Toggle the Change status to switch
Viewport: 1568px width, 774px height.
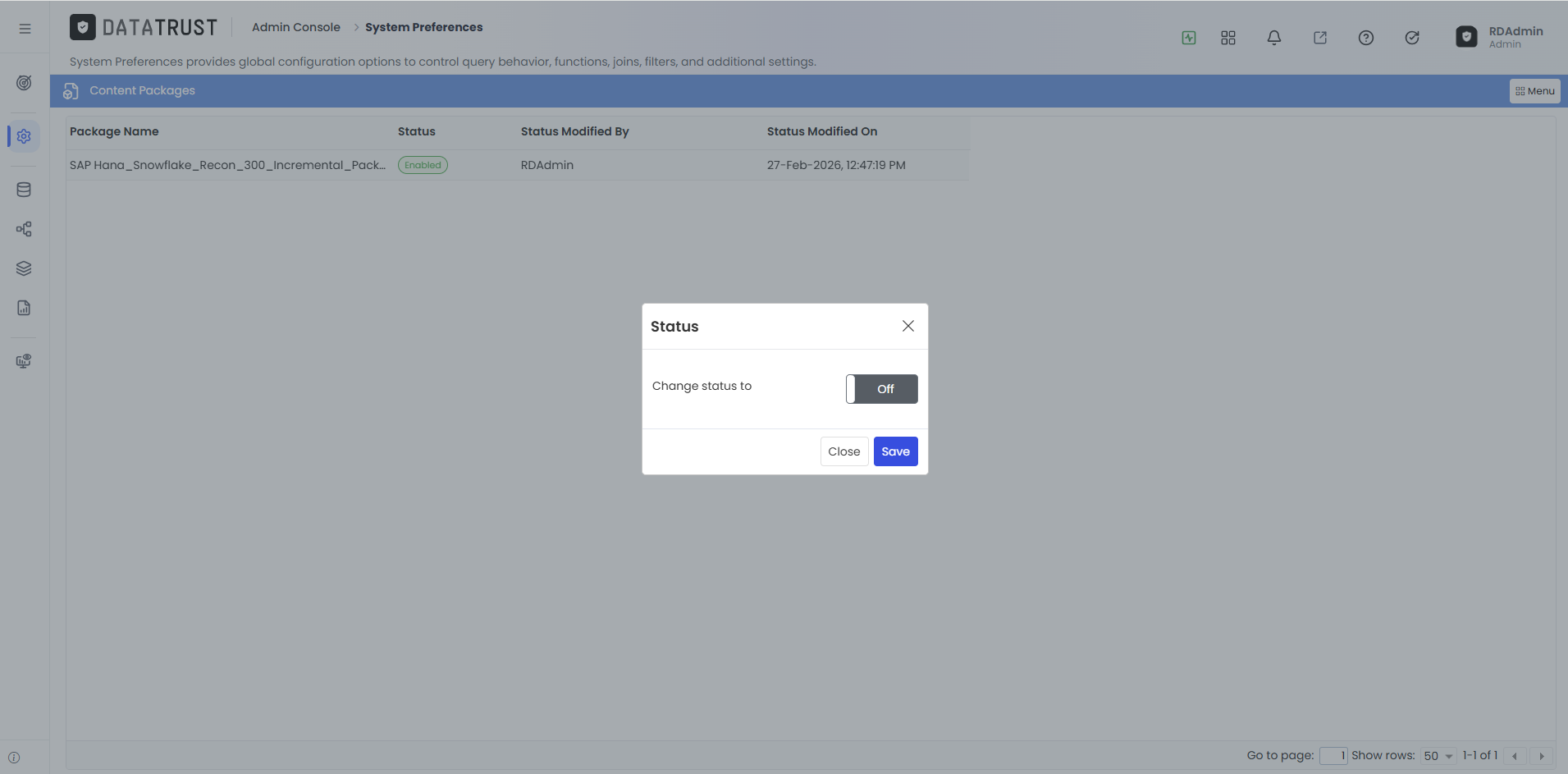tap(882, 389)
